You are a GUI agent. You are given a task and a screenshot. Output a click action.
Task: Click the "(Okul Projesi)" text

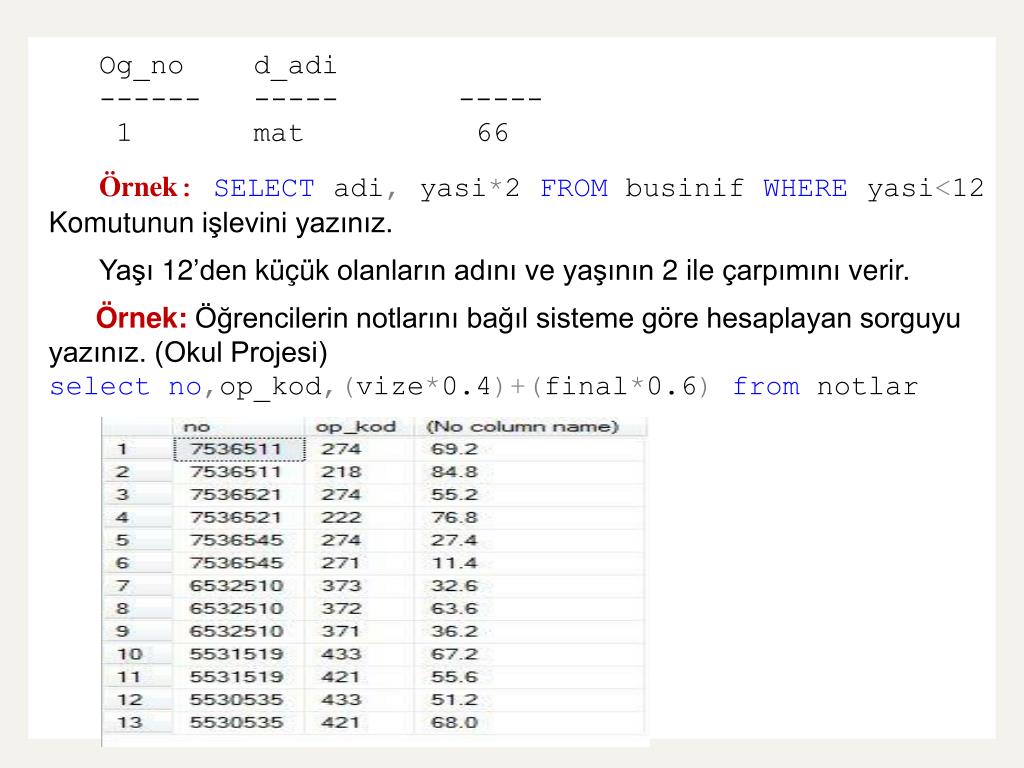pos(241,353)
